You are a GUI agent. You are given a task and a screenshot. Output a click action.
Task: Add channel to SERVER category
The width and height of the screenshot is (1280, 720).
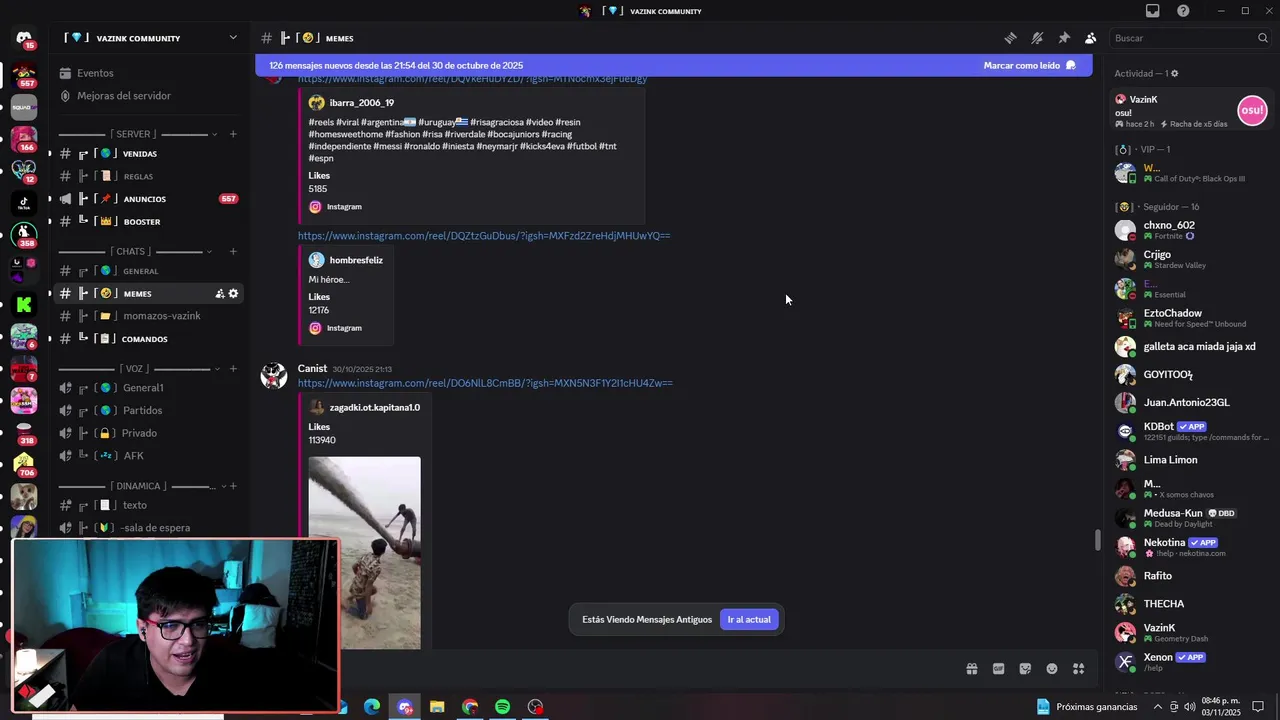[233, 134]
